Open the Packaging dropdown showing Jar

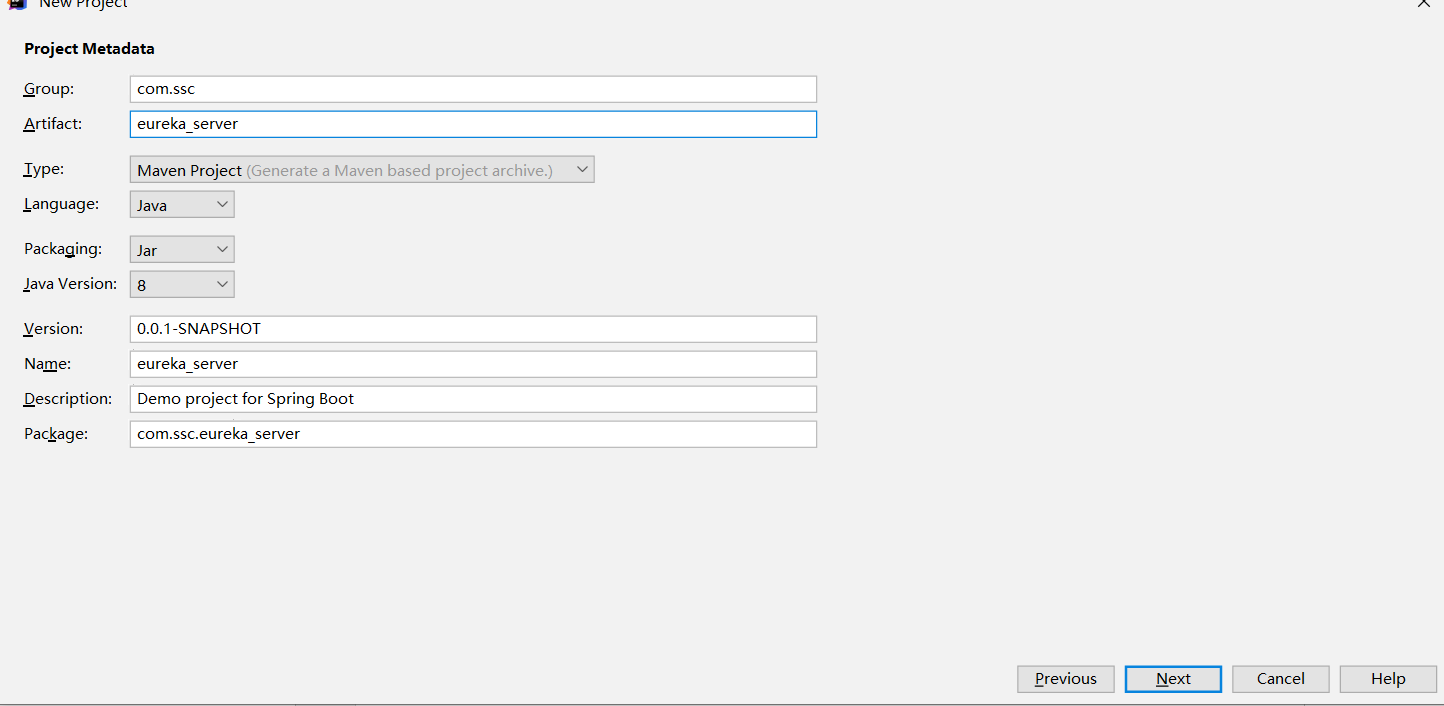182,250
